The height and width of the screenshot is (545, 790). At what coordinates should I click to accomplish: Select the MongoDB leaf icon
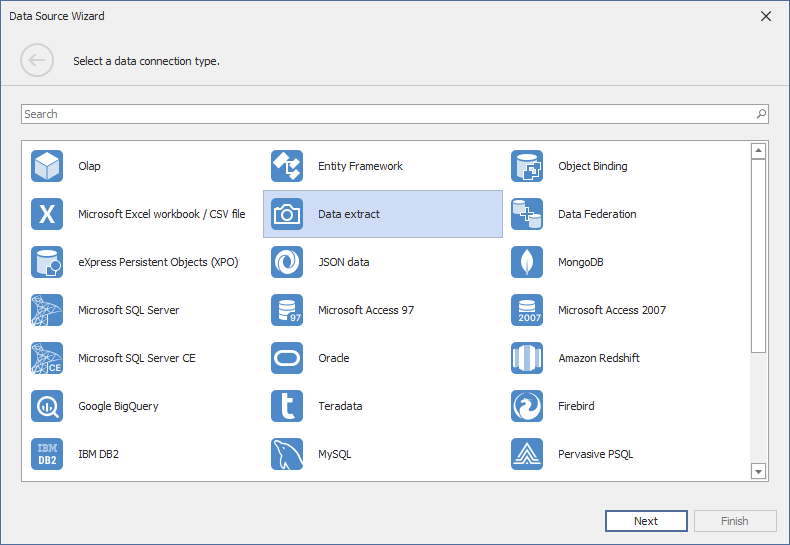pos(526,262)
